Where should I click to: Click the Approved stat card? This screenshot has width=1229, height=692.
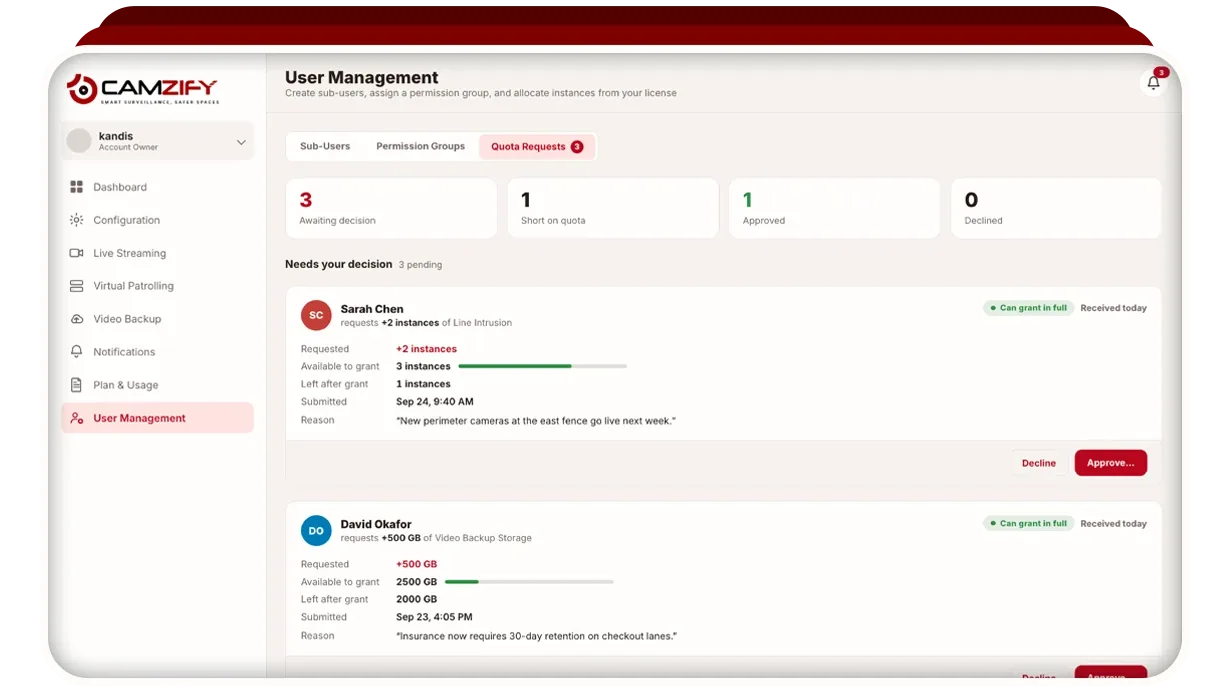point(834,208)
